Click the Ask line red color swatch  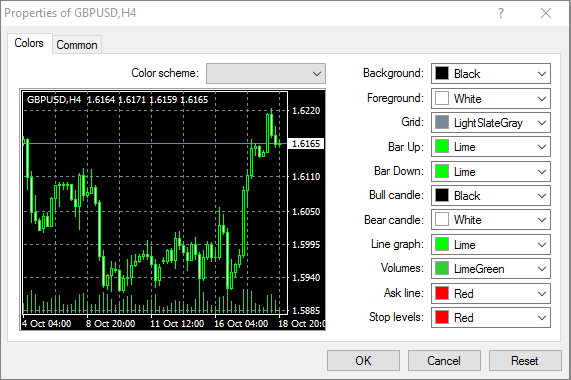pyautogui.click(x=442, y=293)
